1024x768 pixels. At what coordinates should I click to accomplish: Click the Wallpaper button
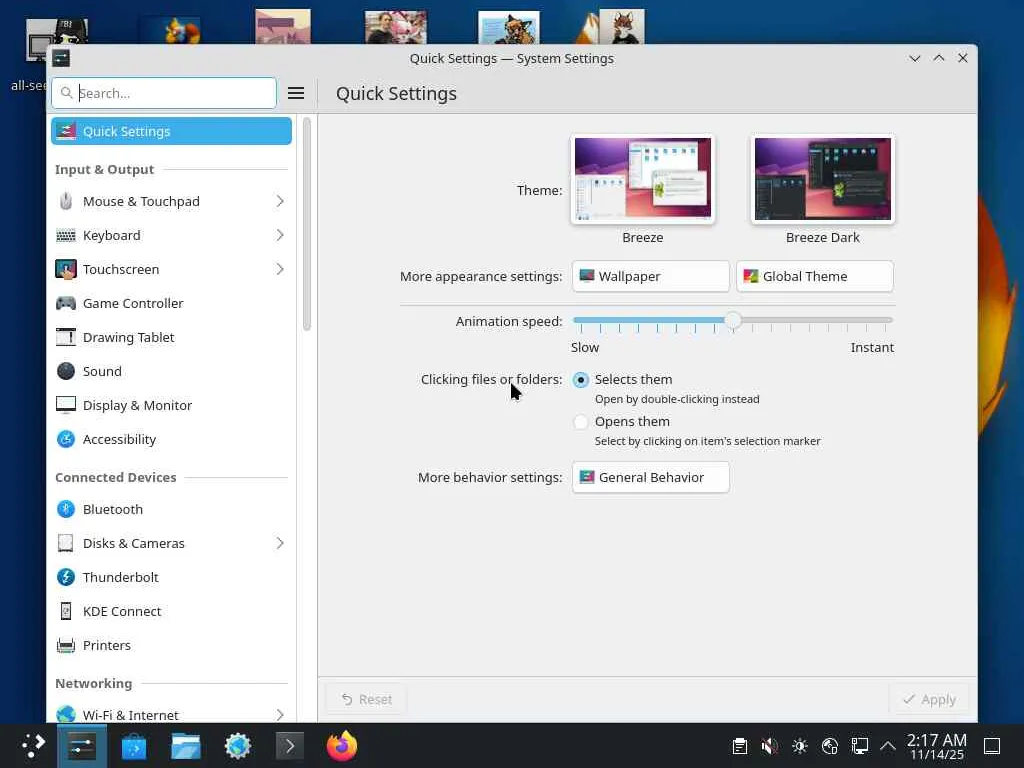(x=650, y=276)
